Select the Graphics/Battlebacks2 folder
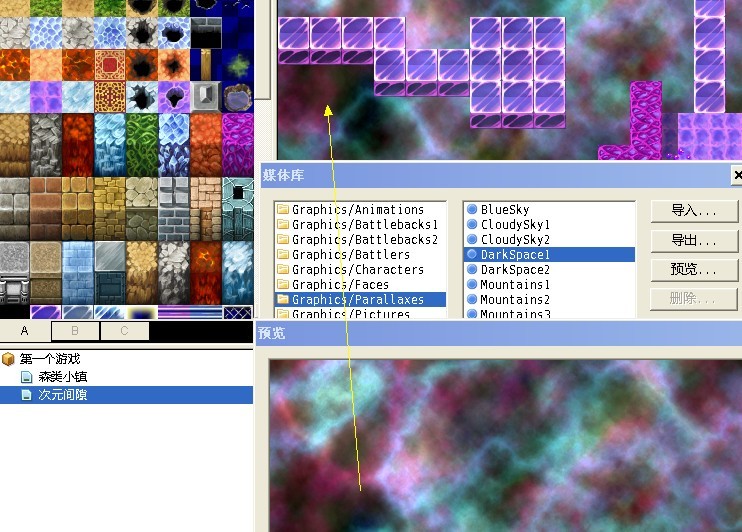This screenshot has height=532, width=742. pos(360,239)
